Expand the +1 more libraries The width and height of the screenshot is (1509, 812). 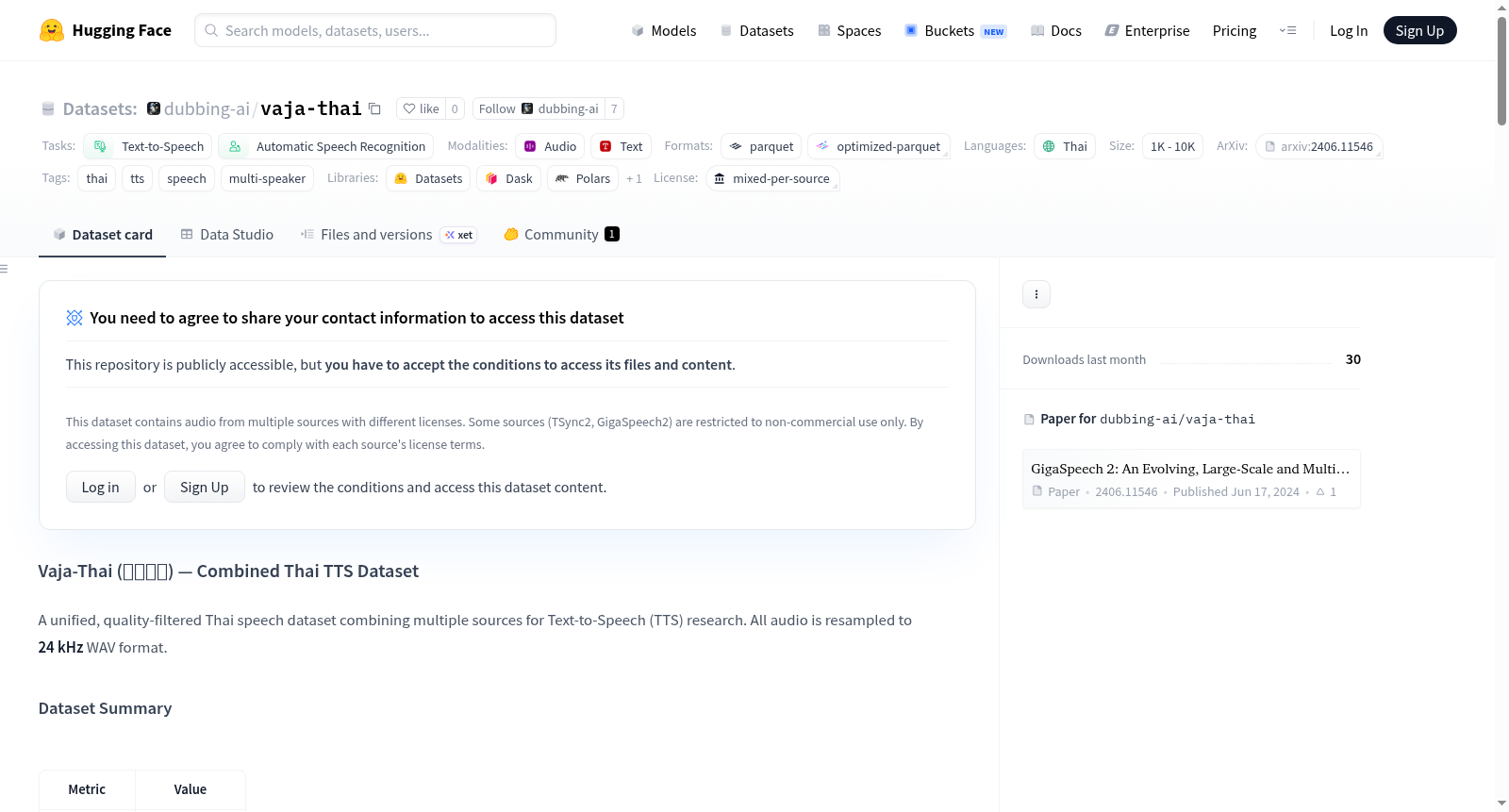pyautogui.click(x=634, y=178)
